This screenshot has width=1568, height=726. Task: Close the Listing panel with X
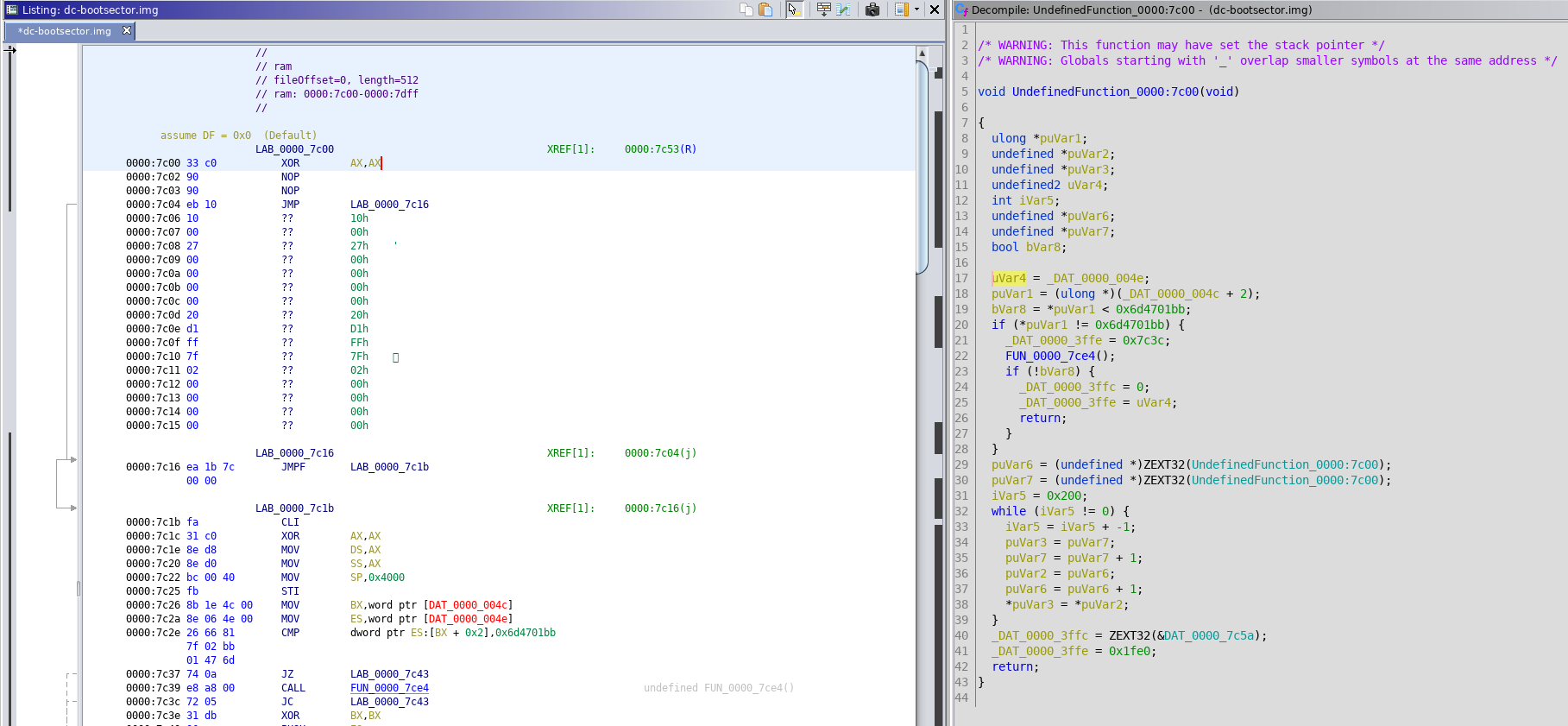934,9
